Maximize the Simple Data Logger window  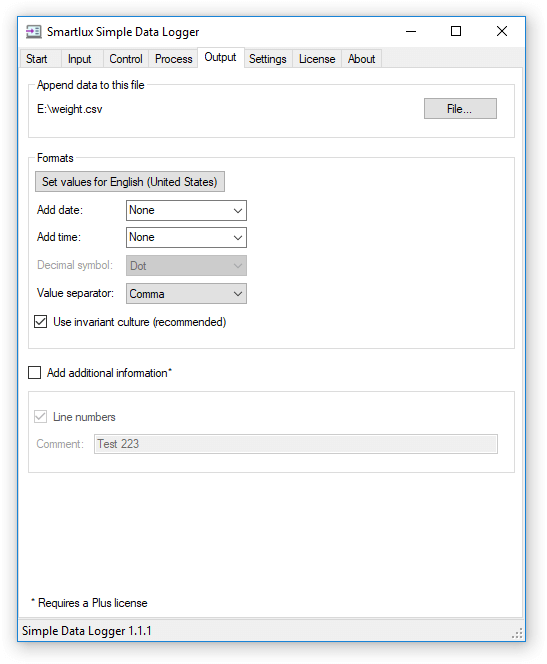point(456,31)
